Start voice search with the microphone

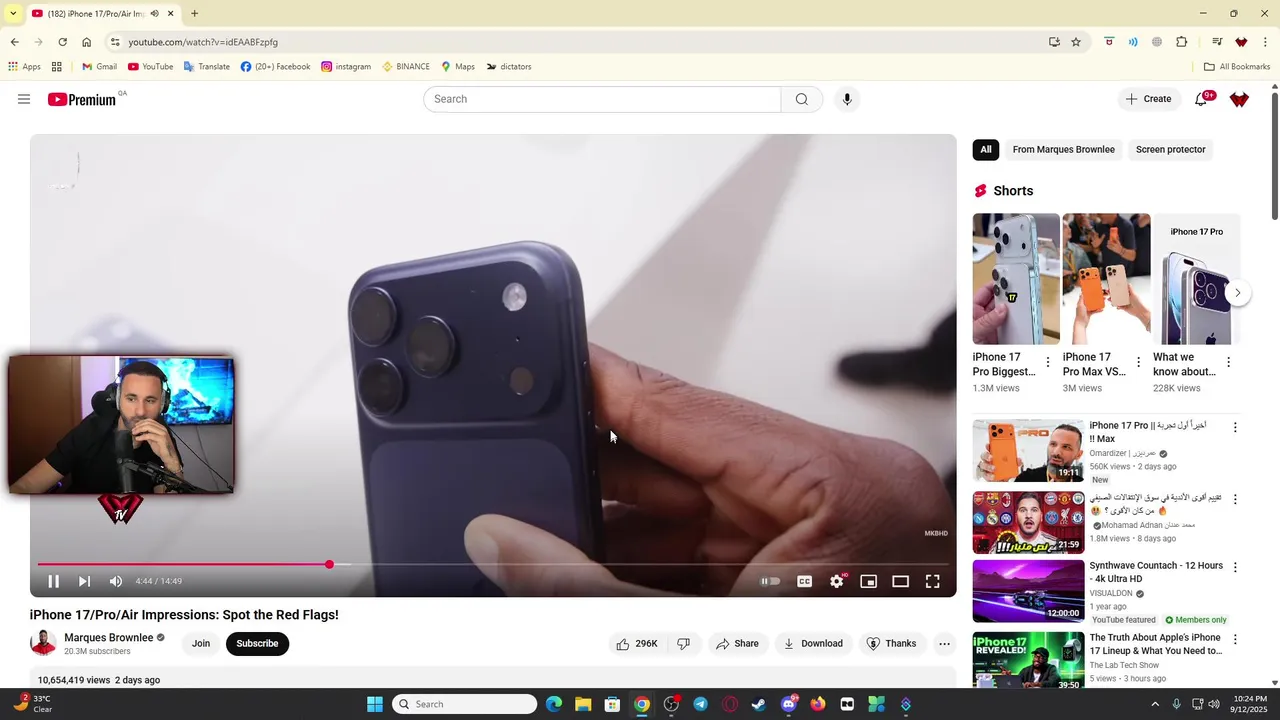(847, 99)
